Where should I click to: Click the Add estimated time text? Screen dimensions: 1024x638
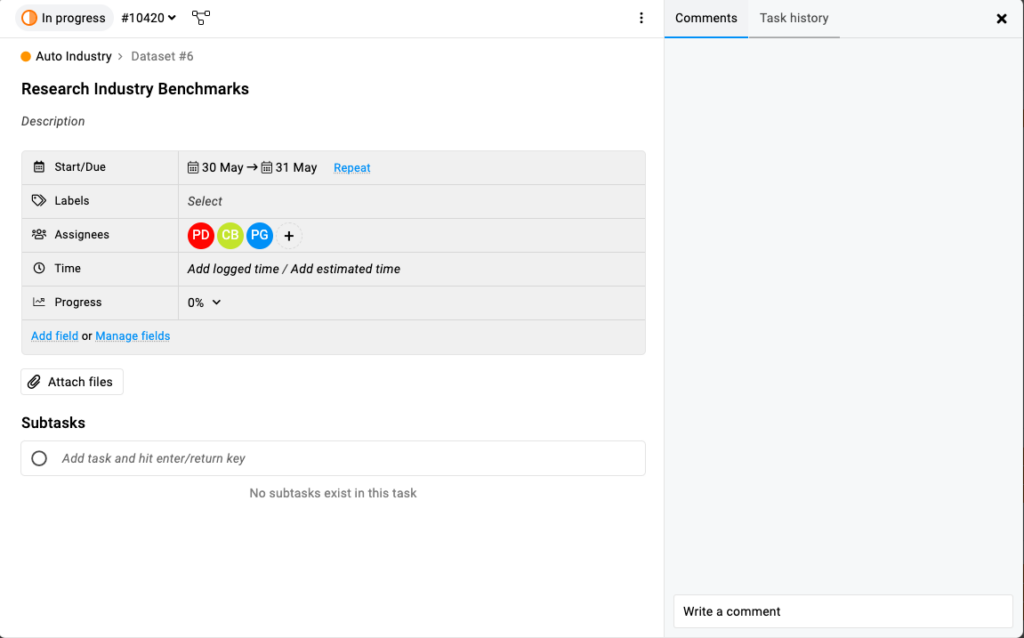pos(345,269)
